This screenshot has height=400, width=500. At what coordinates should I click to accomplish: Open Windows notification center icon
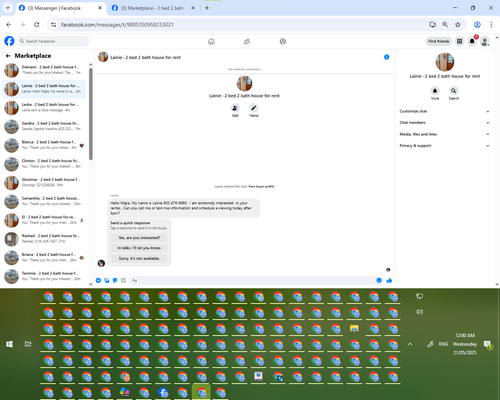coord(488,344)
